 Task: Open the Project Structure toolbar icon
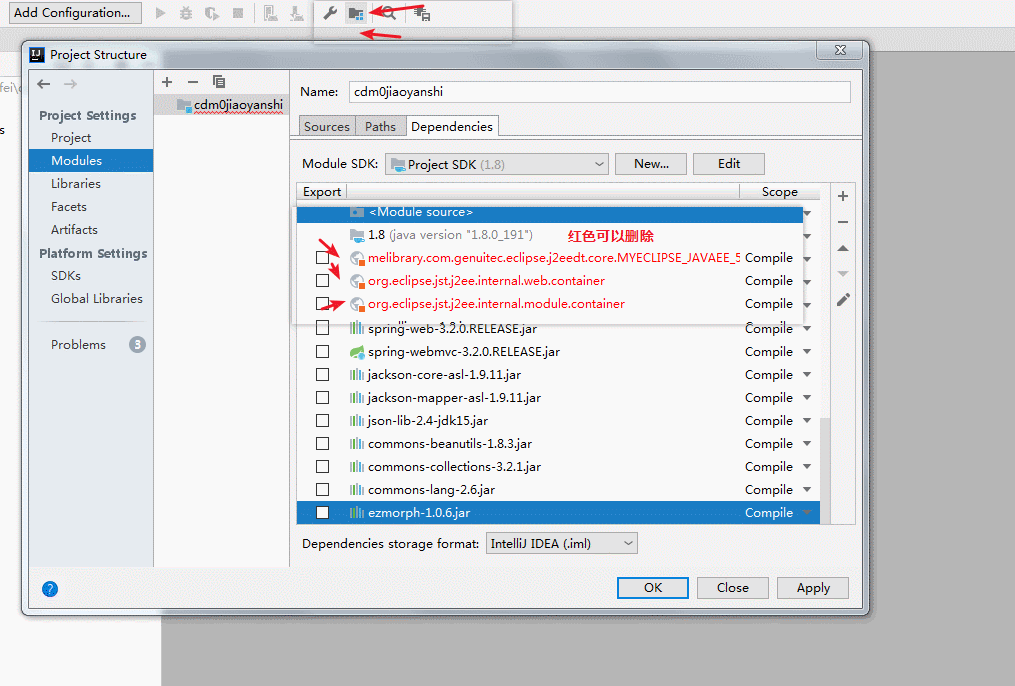point(355,13)
